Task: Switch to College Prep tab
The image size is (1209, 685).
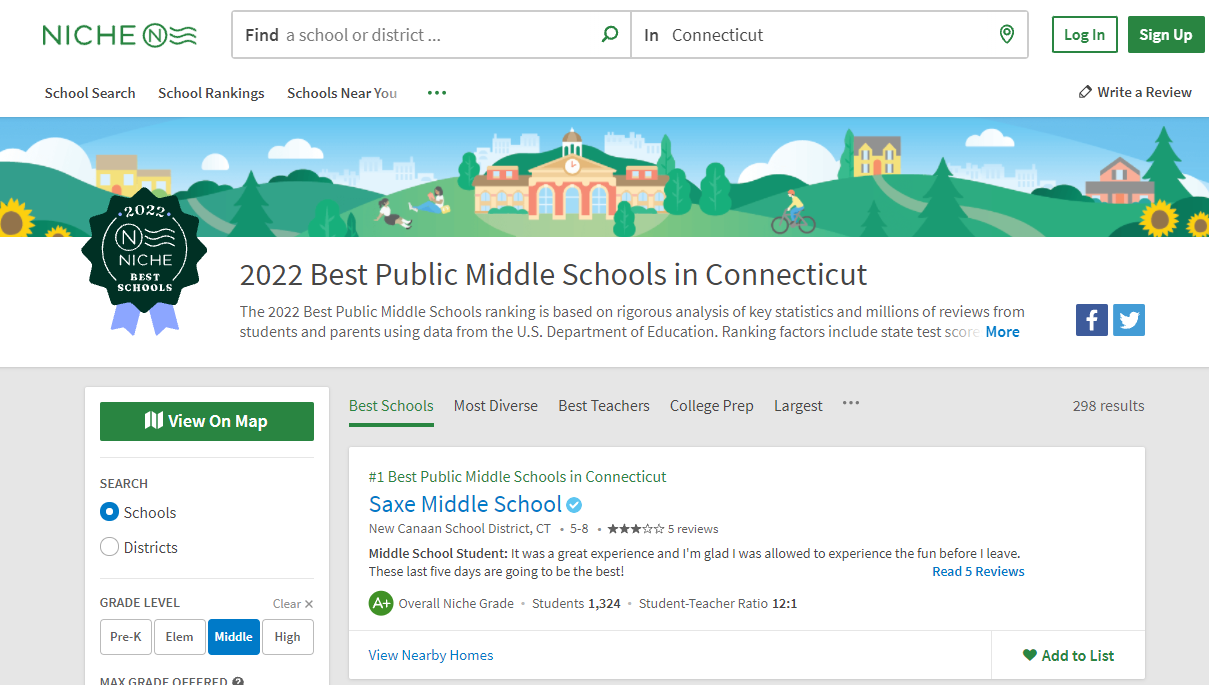Action: tap(712, 406)
